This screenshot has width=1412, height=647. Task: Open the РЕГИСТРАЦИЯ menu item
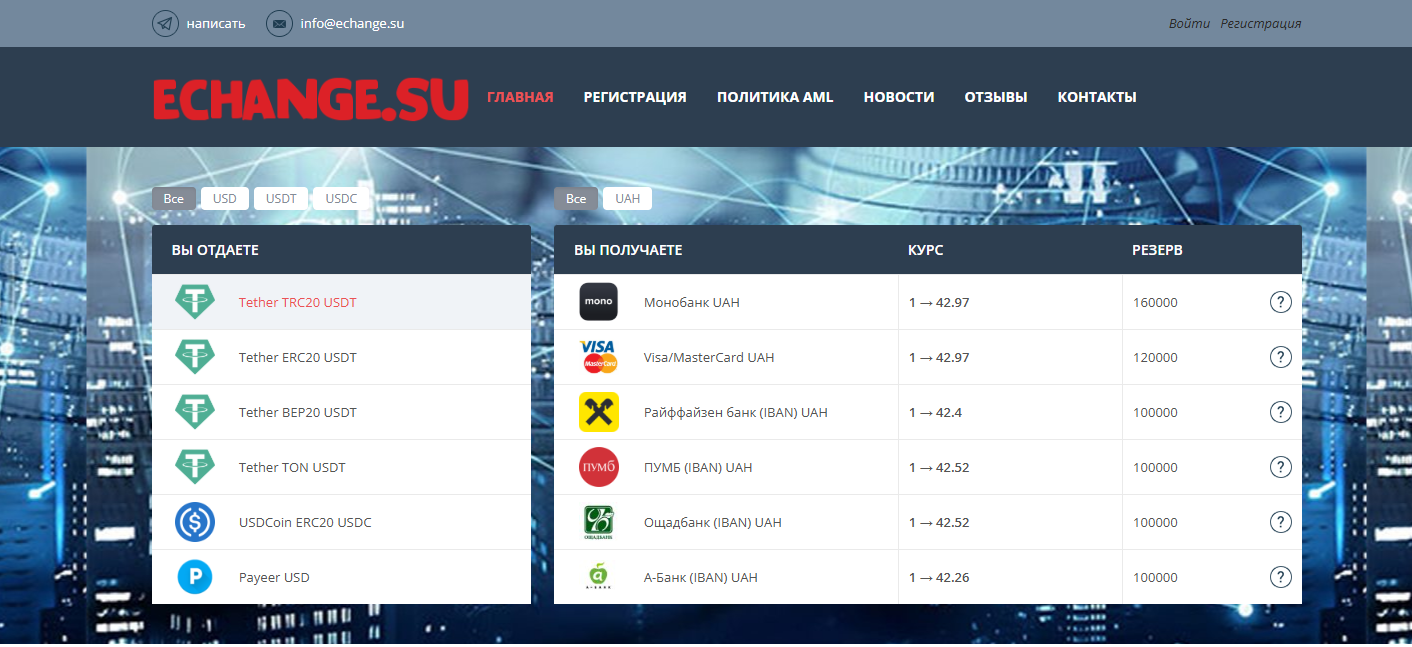(635, 97)
